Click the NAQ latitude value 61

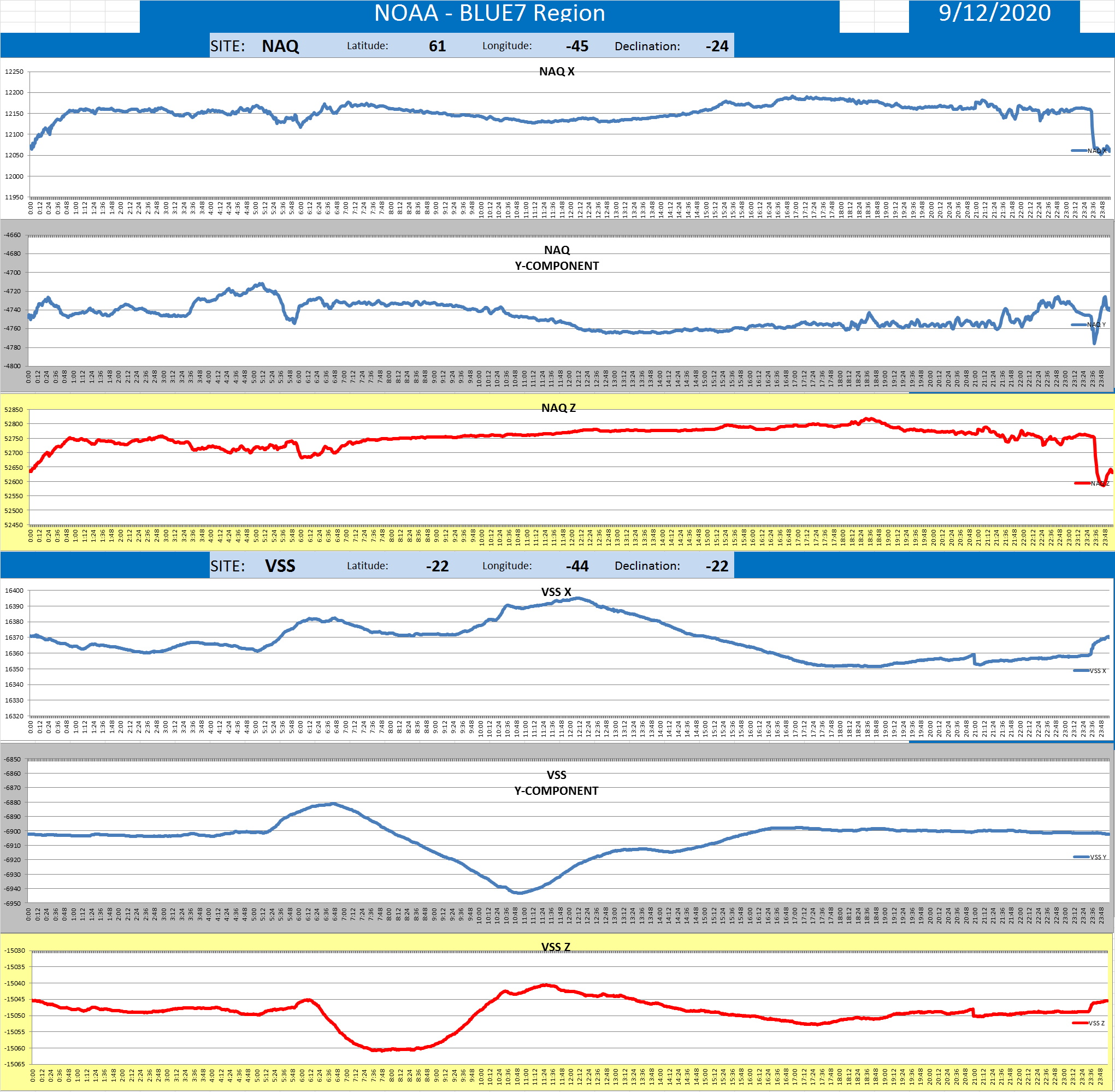click(437, 46)
